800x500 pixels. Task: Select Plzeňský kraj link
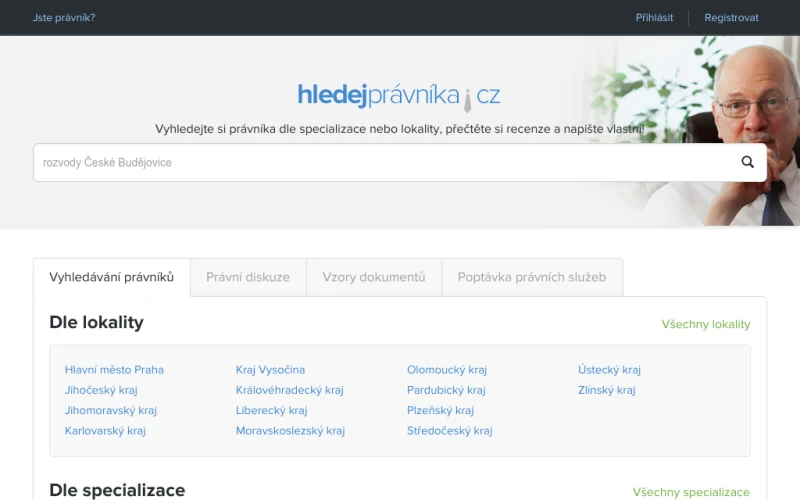coord(440,411)
